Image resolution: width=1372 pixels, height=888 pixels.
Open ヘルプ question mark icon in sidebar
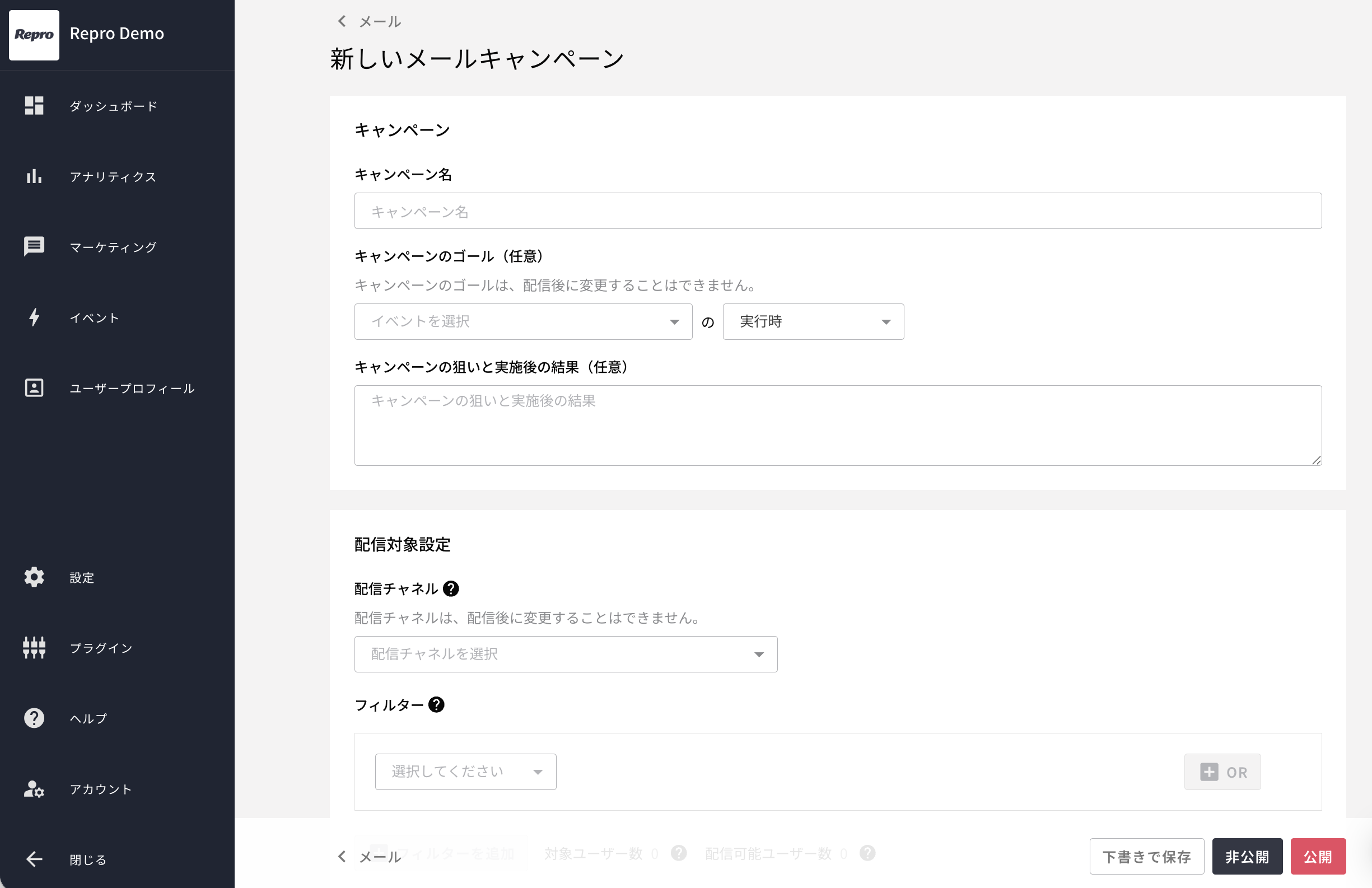coord(34,718)
